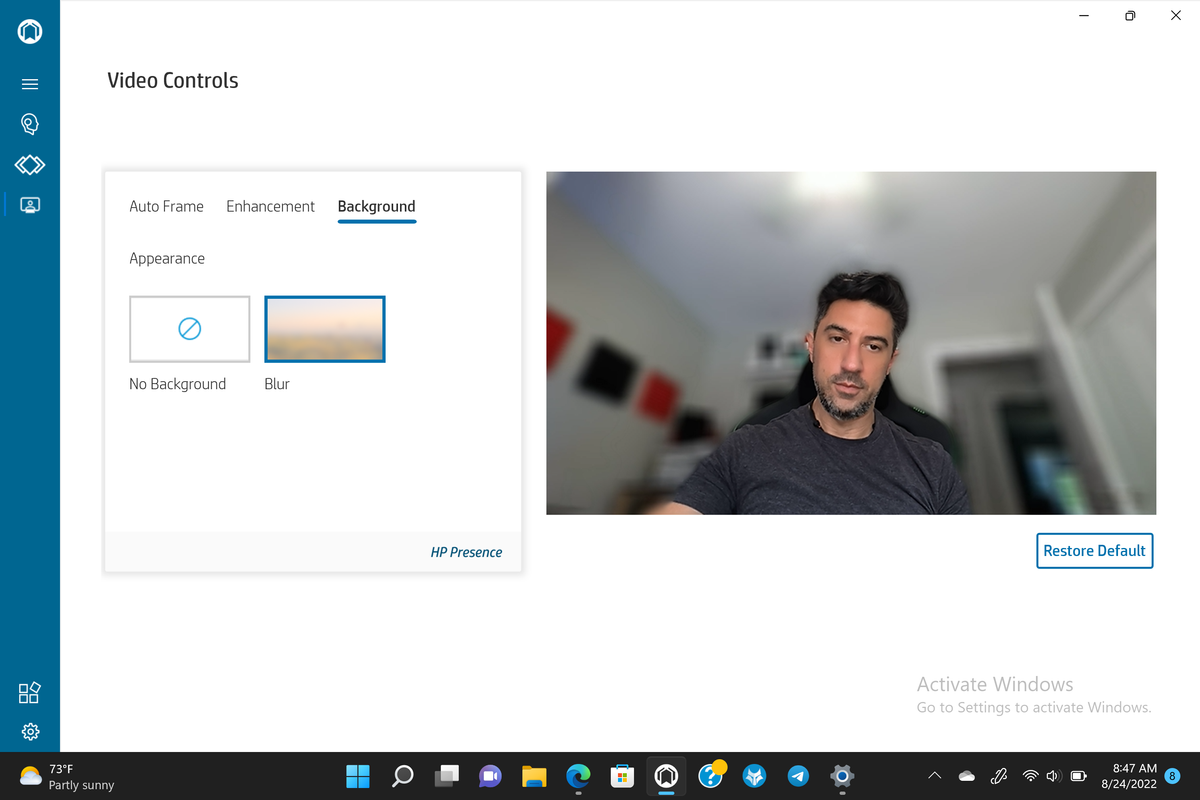The width and height of the screenshot is (1200, 800).
Task: Click the HP Presence link
Action: pyautogui.click(x=466, y=552)
